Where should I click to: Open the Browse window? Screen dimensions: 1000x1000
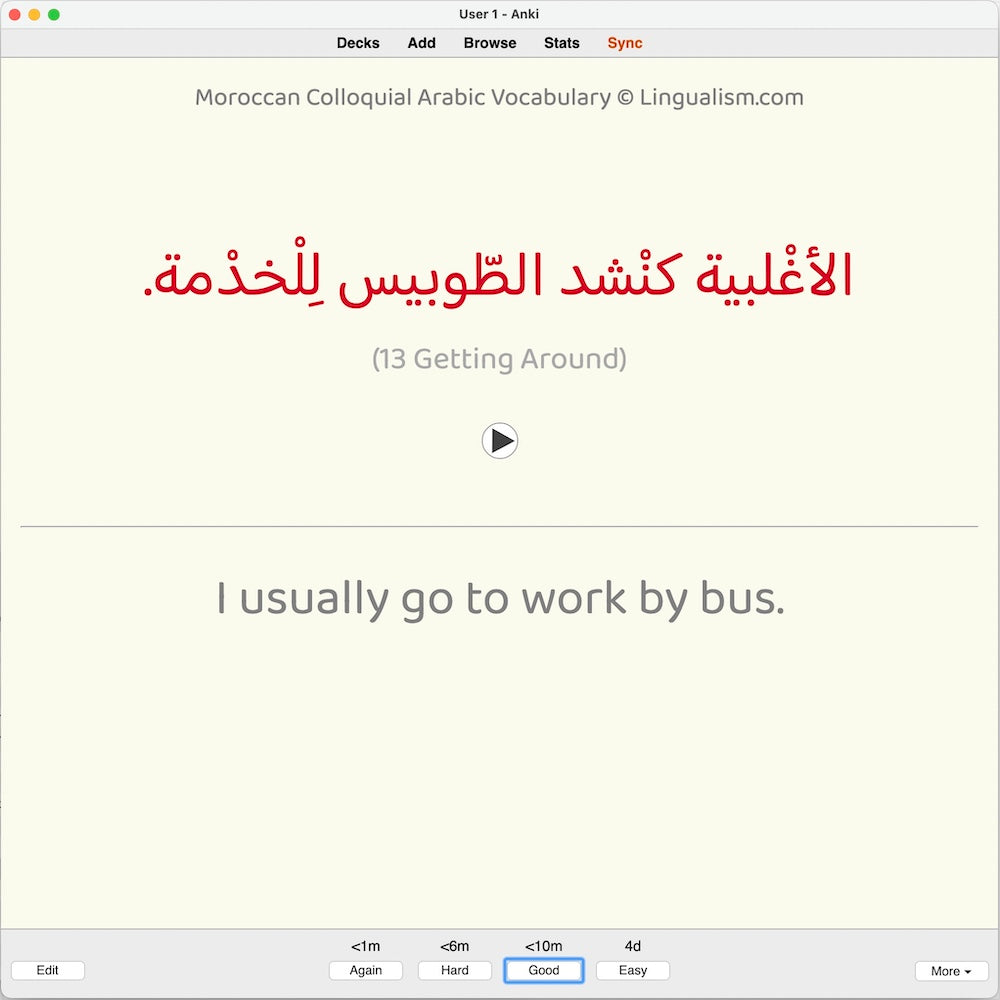(x=489, y=43)
